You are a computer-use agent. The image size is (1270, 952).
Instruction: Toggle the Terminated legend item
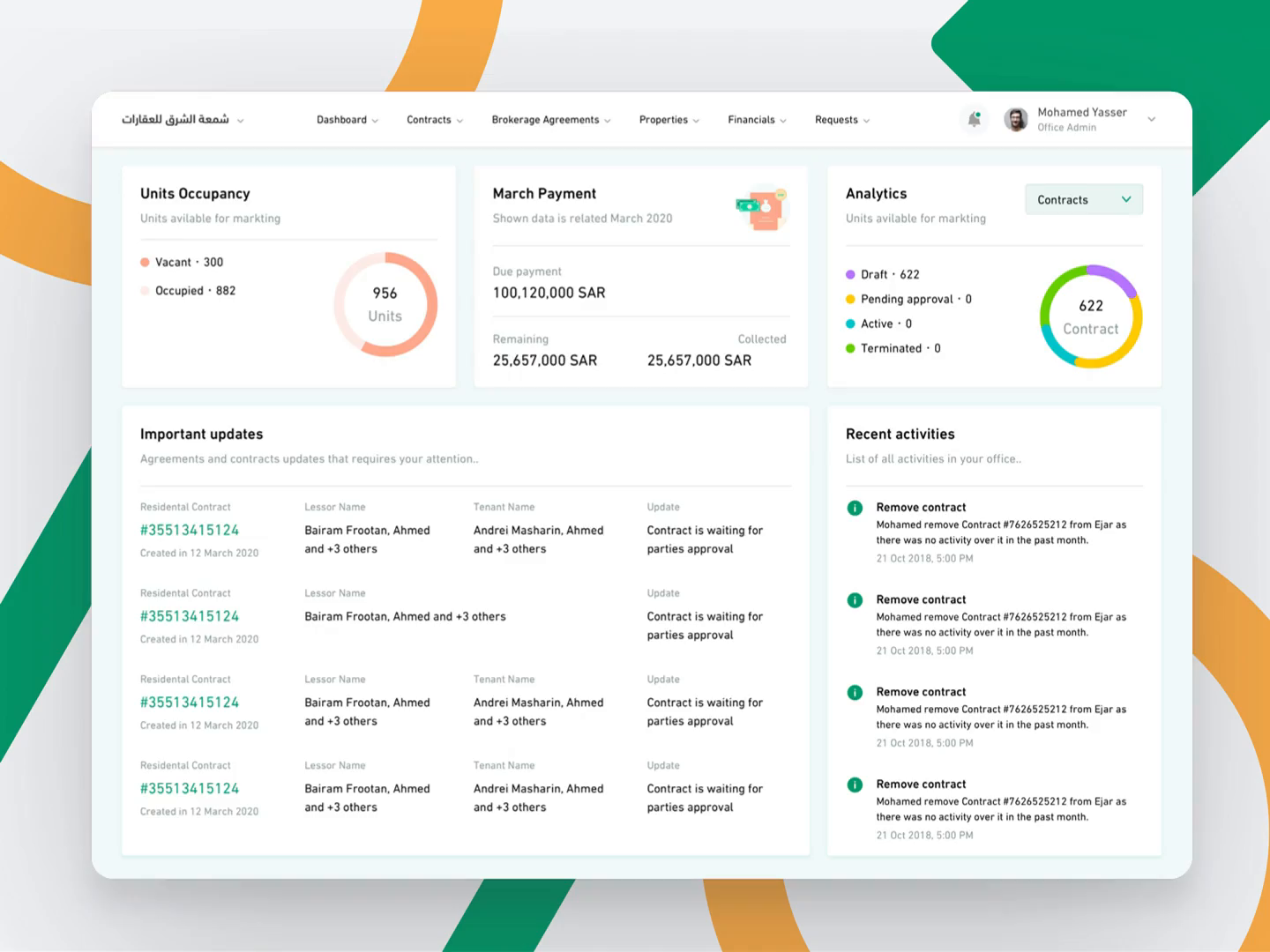coord(850,348)
